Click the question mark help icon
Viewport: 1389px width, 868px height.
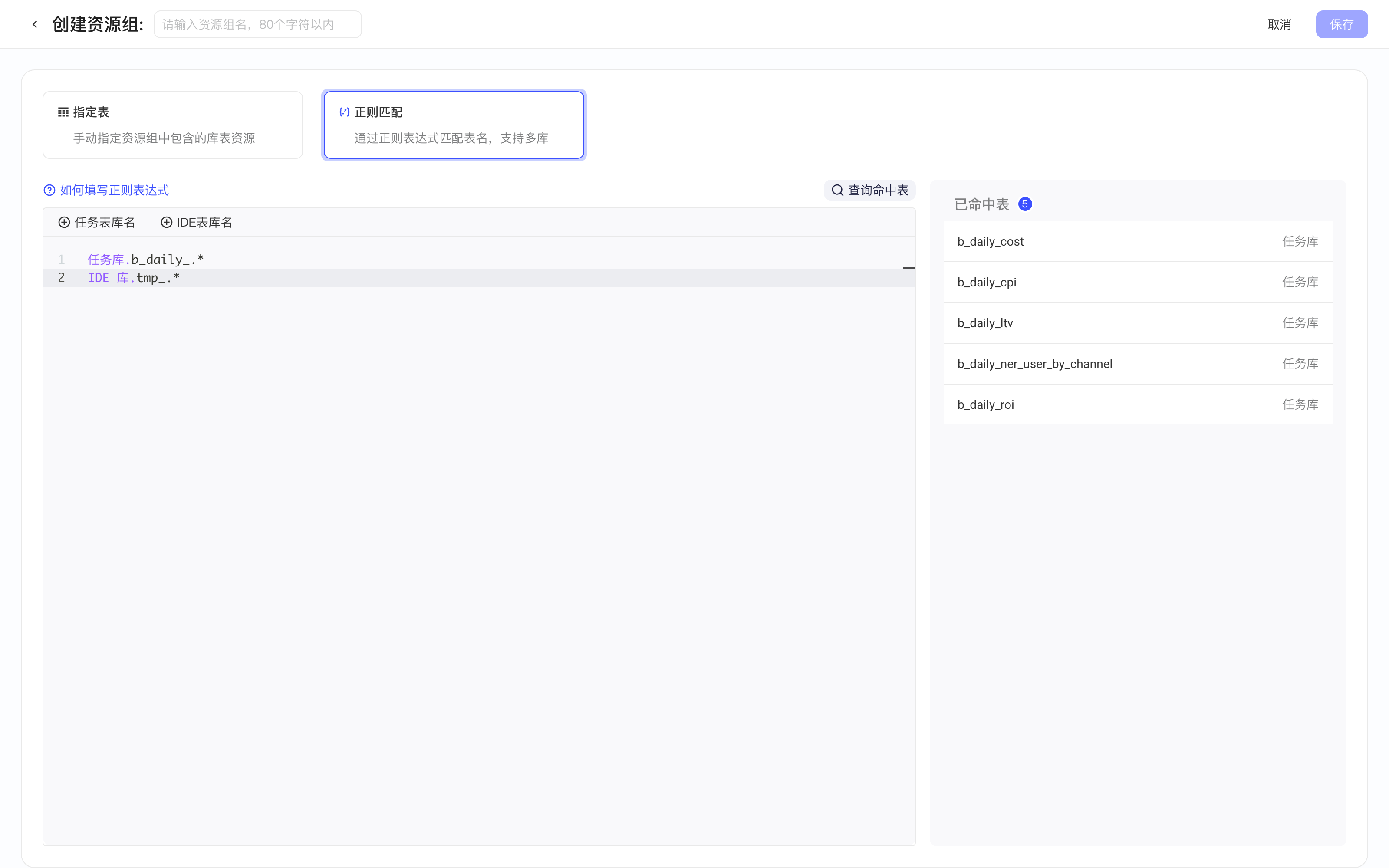coord(49,190)
